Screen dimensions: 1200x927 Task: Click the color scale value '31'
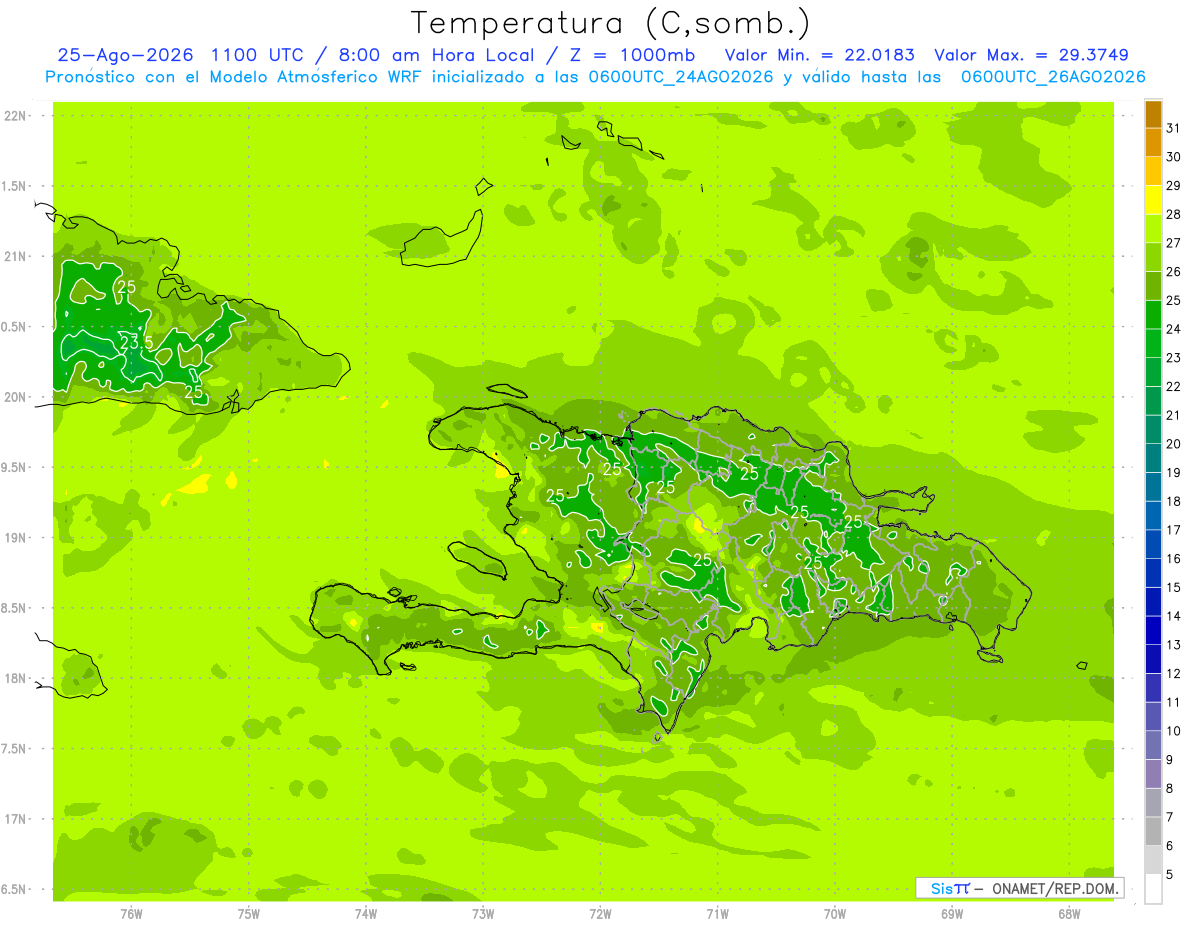point(1174,128)
